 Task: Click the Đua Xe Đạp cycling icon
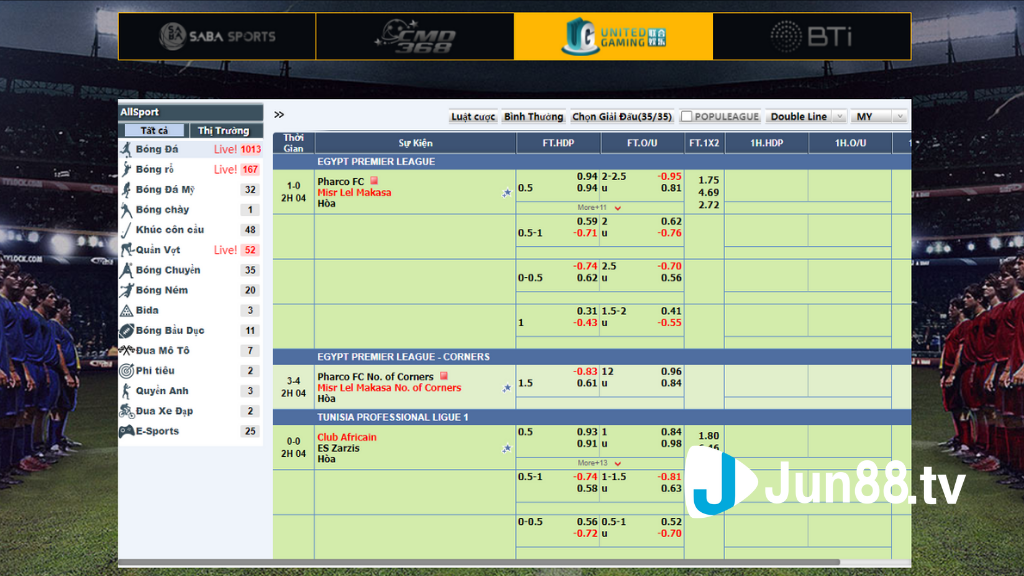coord(126,411)
